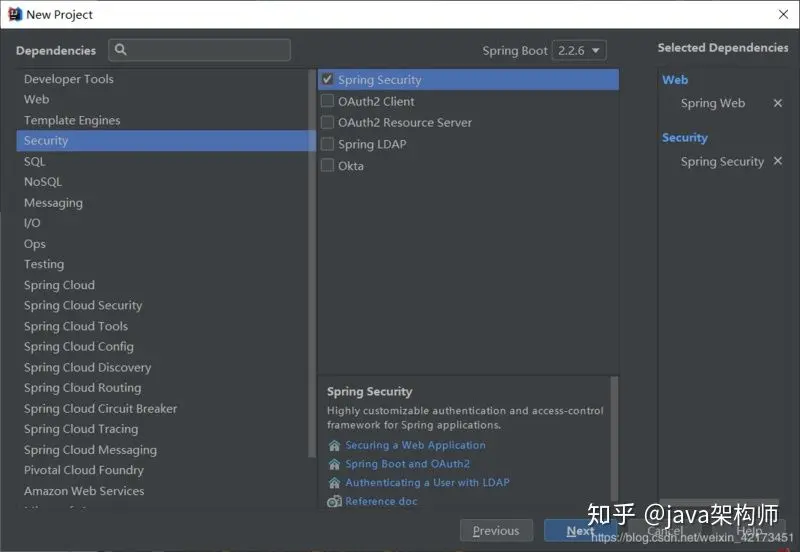Image resolution: width=800 pixels, height=552 pixels.
Task: Remove Spring Web from selected dependencies
Action: click(778, 103)
